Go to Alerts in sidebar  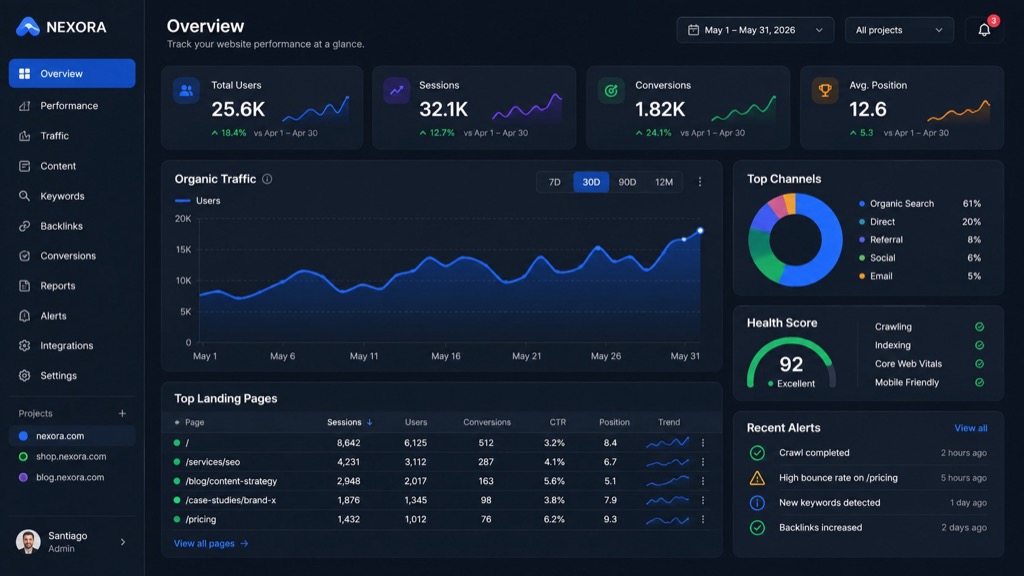pyautogui.click(x=72, y=316)
